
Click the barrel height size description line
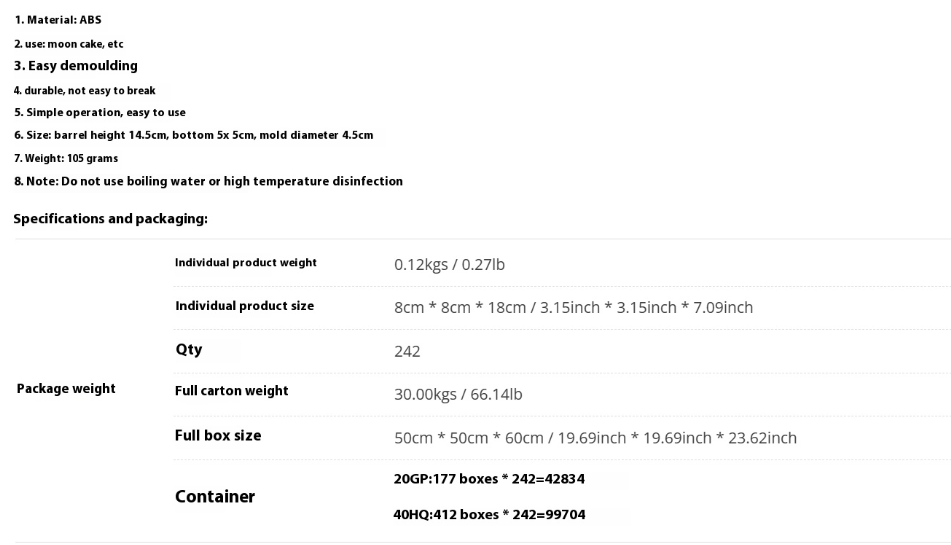194,135
